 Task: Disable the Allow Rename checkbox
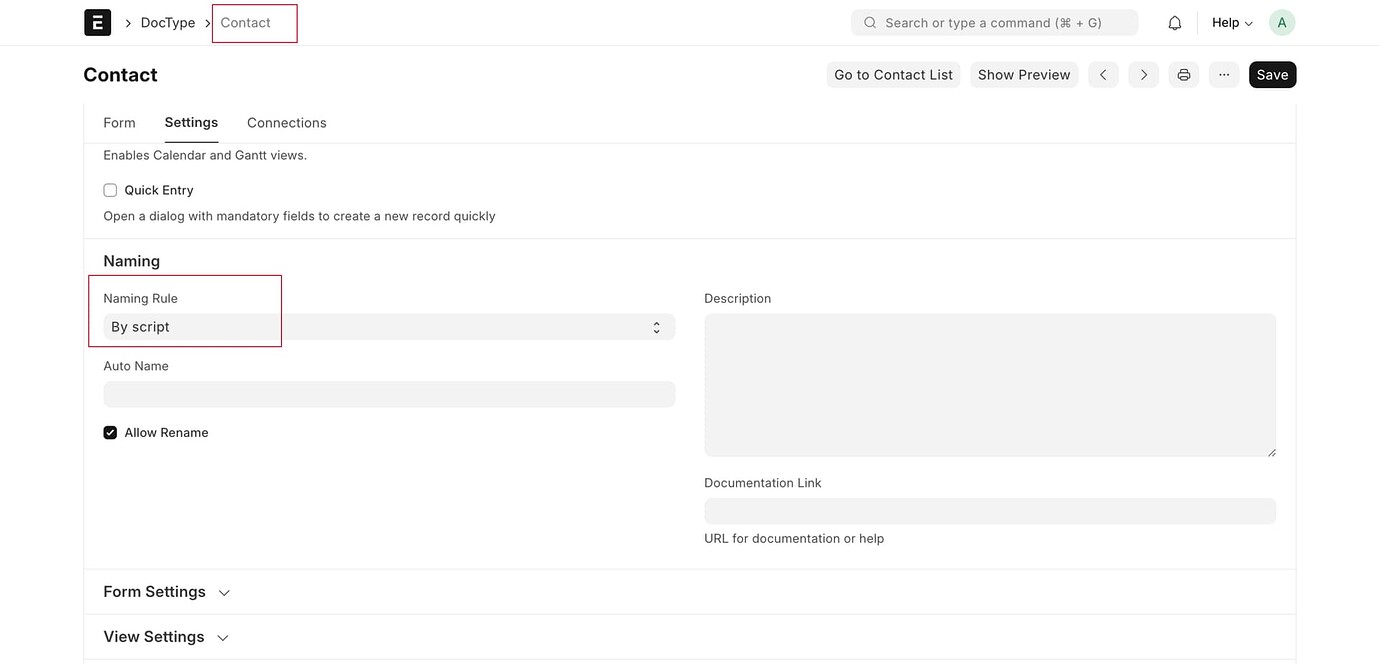[109, 432]
